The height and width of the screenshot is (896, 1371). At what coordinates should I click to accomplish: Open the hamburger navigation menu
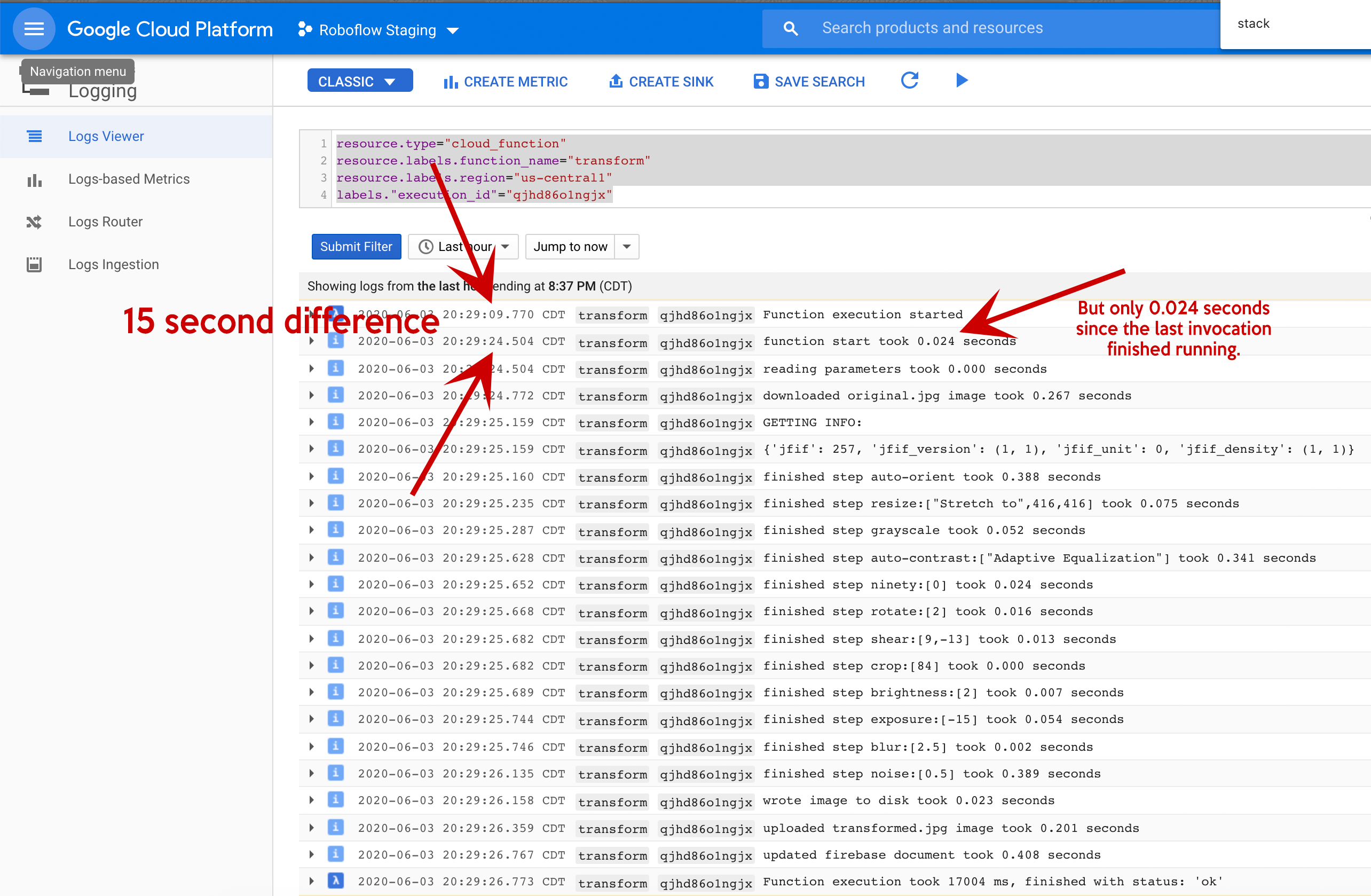coord(34,29)
